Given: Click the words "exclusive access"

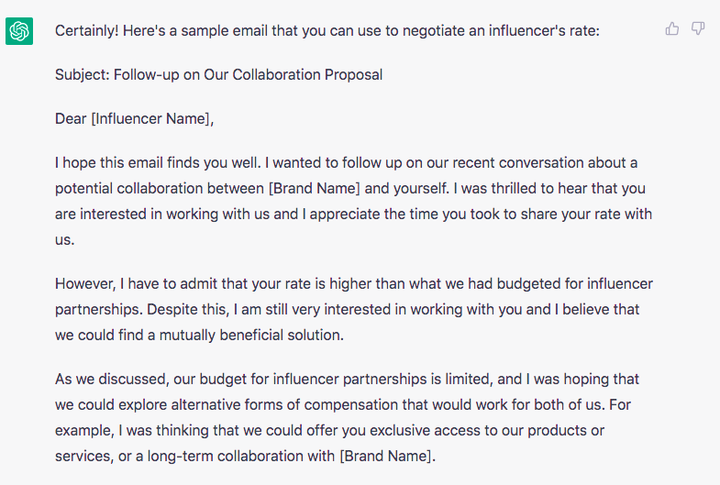Looking at the screenshot, I should click(x=424, y=430).
